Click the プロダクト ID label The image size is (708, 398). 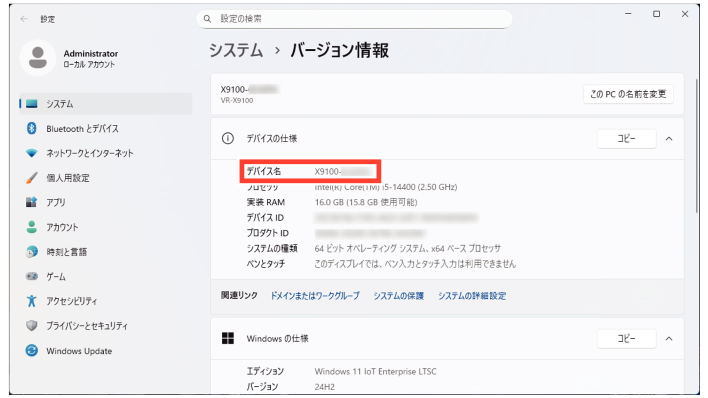click(267, 233)
